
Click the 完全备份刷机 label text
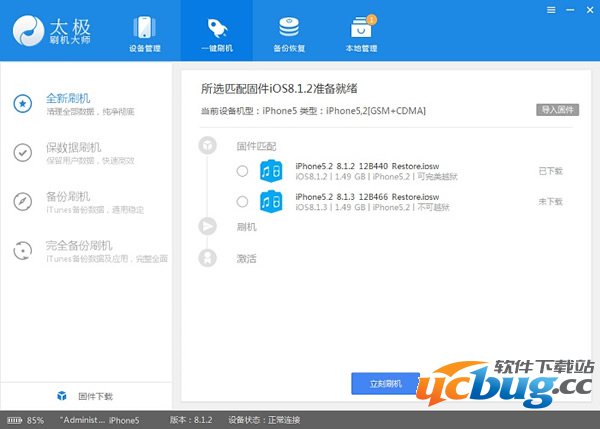pyautogui.click(x=79, y=245)
